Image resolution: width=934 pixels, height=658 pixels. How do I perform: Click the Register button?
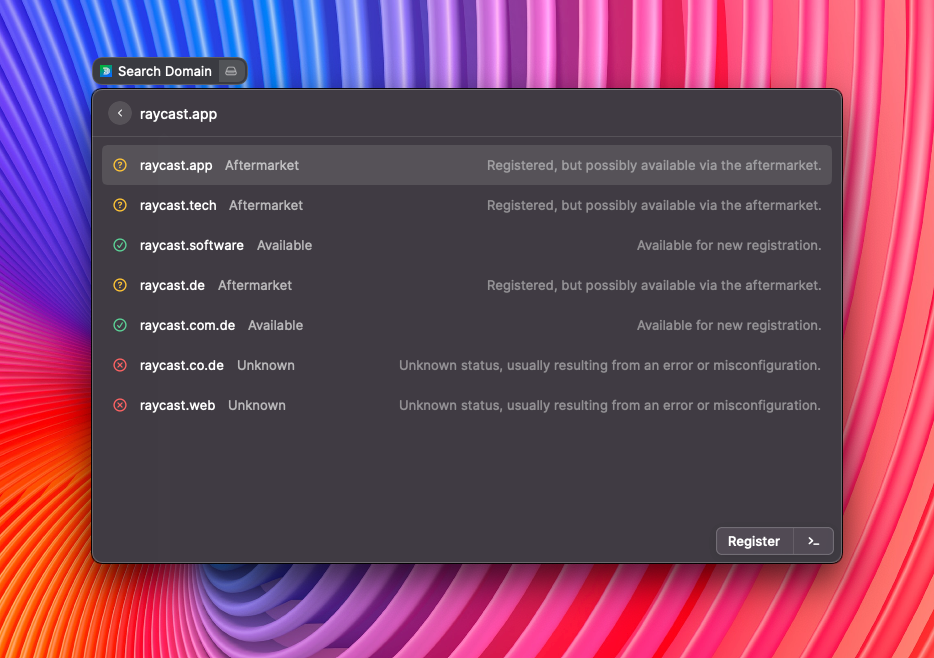click(x=754, y=541)
